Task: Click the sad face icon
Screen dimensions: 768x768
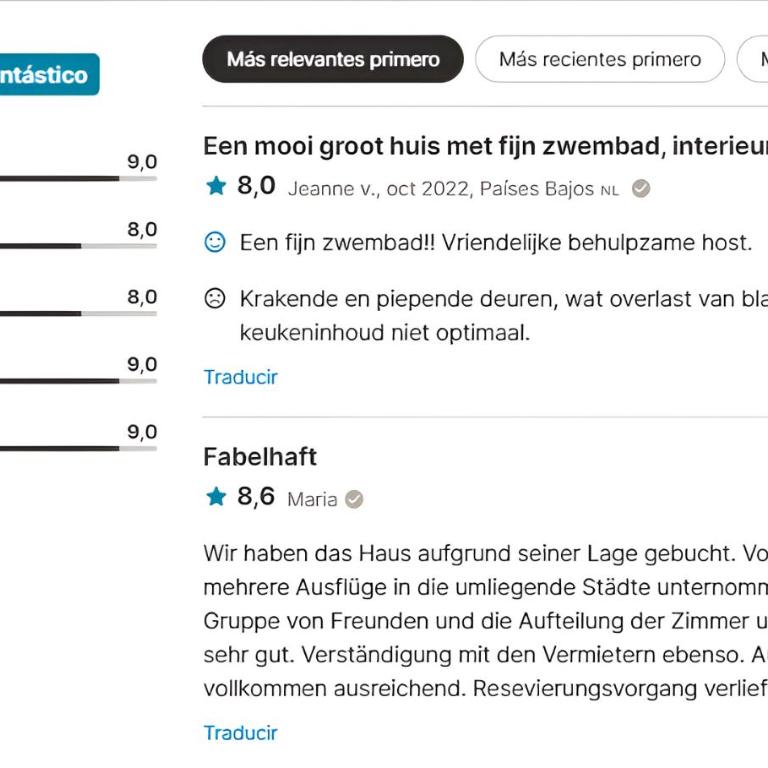Action: [x=215, y=298]
